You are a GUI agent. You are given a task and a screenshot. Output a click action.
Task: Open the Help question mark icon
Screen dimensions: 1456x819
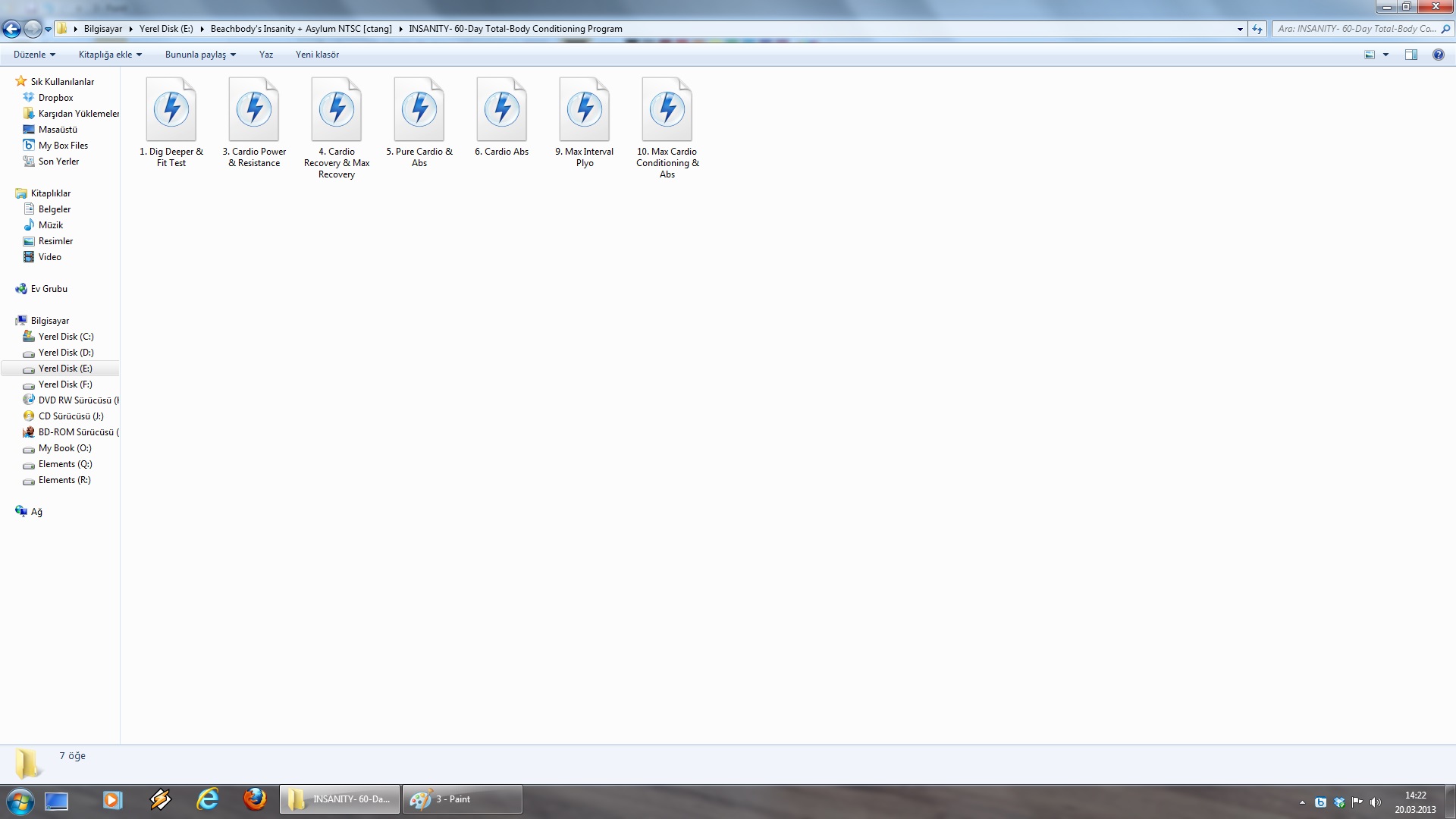click(1438, 55)
